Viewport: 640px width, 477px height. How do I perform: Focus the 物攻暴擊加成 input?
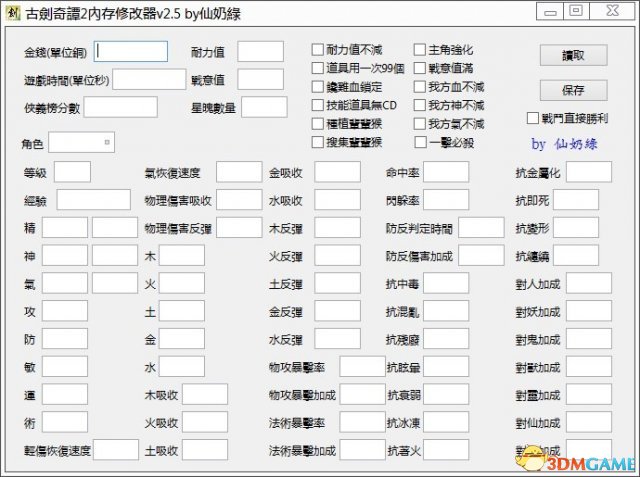tap(362, 394)
